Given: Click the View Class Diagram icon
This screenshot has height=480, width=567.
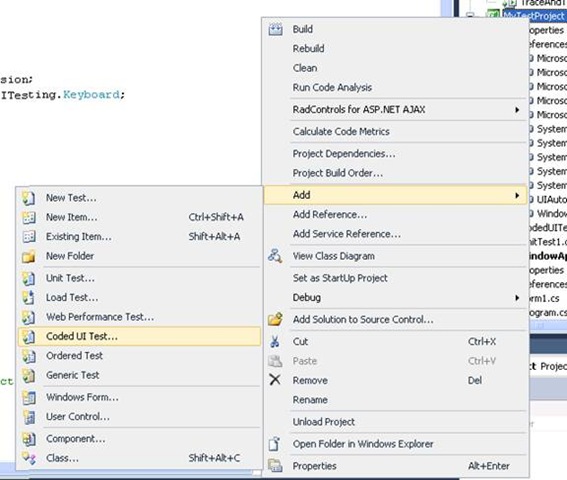Looking at the screenshot, I should [275, 256].
